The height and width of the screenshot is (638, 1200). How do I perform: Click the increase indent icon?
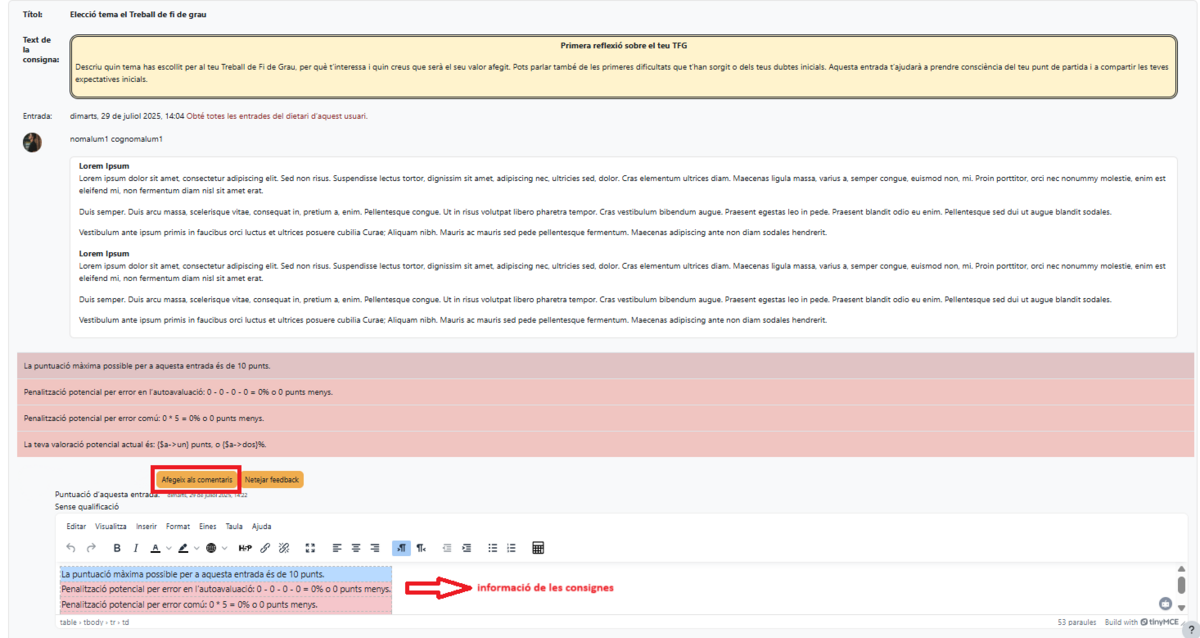pyautogui.click(x=466, y=548)
